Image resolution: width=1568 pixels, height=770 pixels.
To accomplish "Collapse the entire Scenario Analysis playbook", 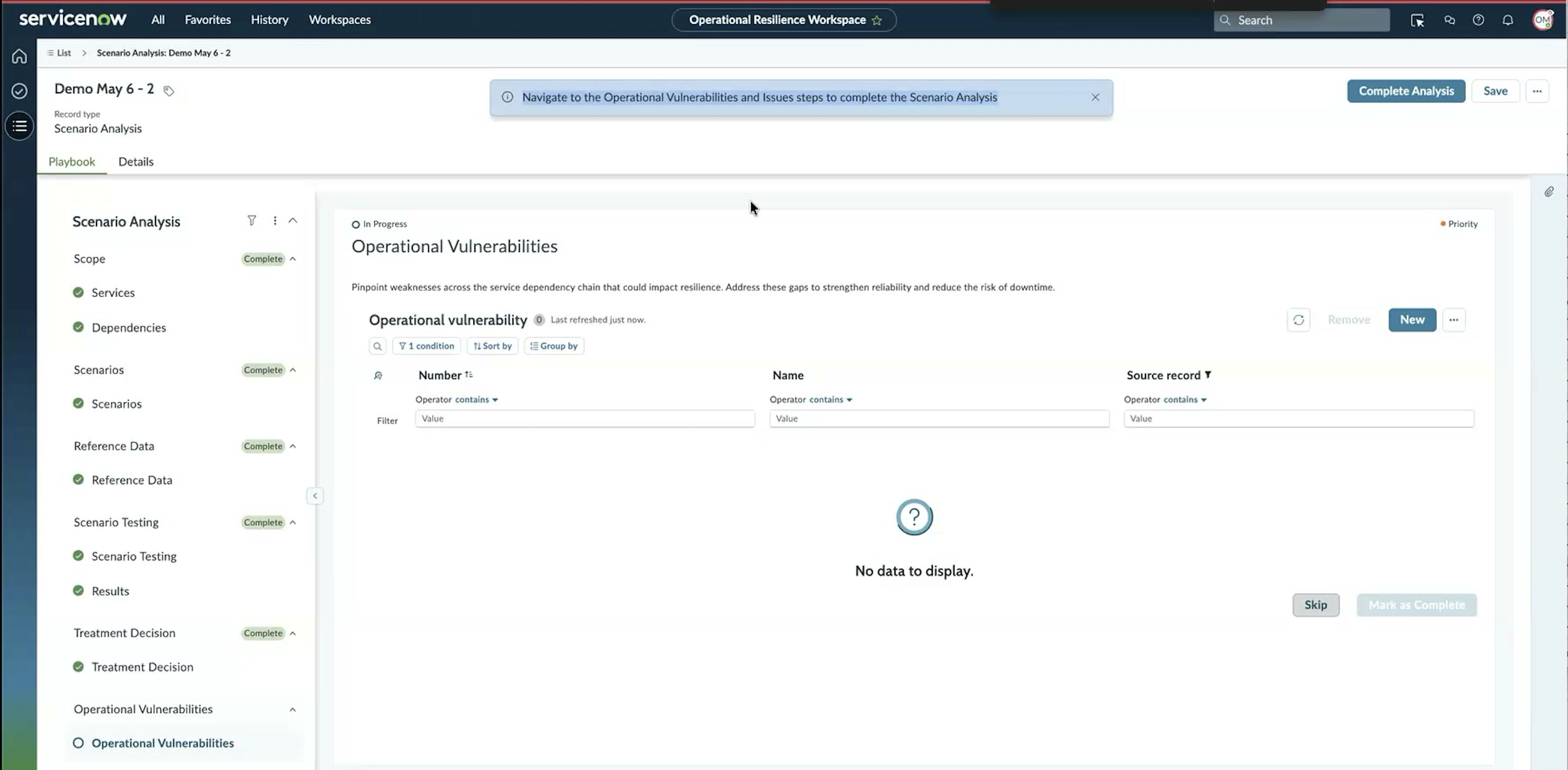I will point(293,220).
